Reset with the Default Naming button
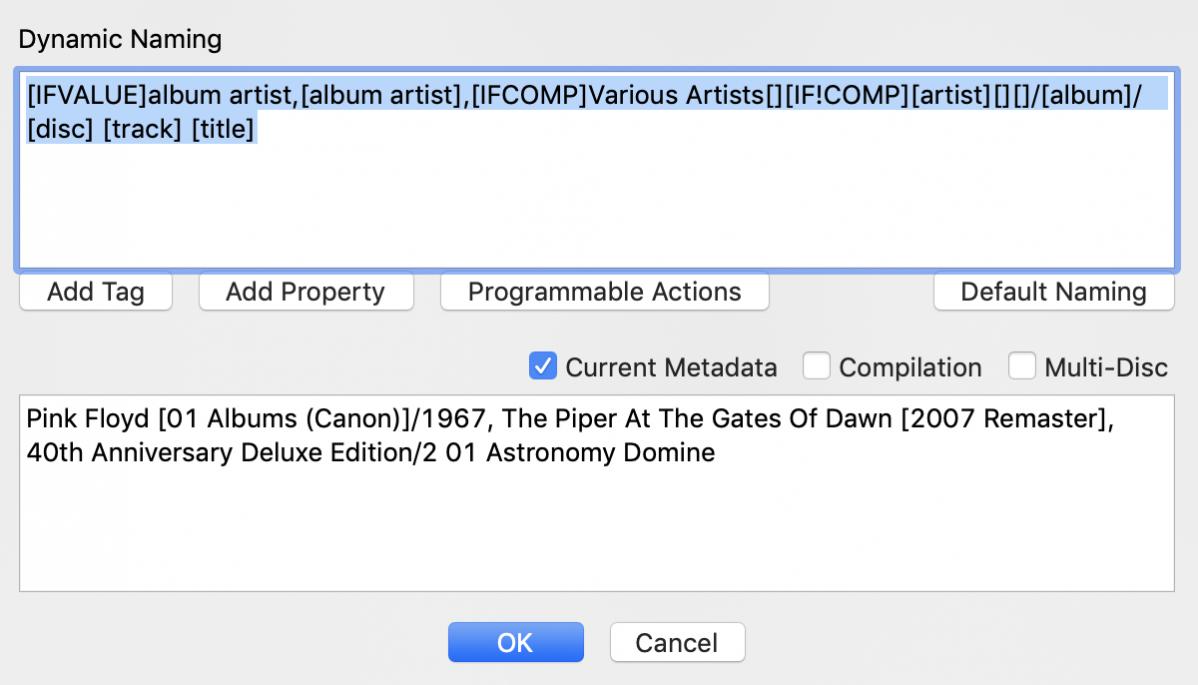The image size is (1198, 685). pyautogui.click(x=1053, y=292)
